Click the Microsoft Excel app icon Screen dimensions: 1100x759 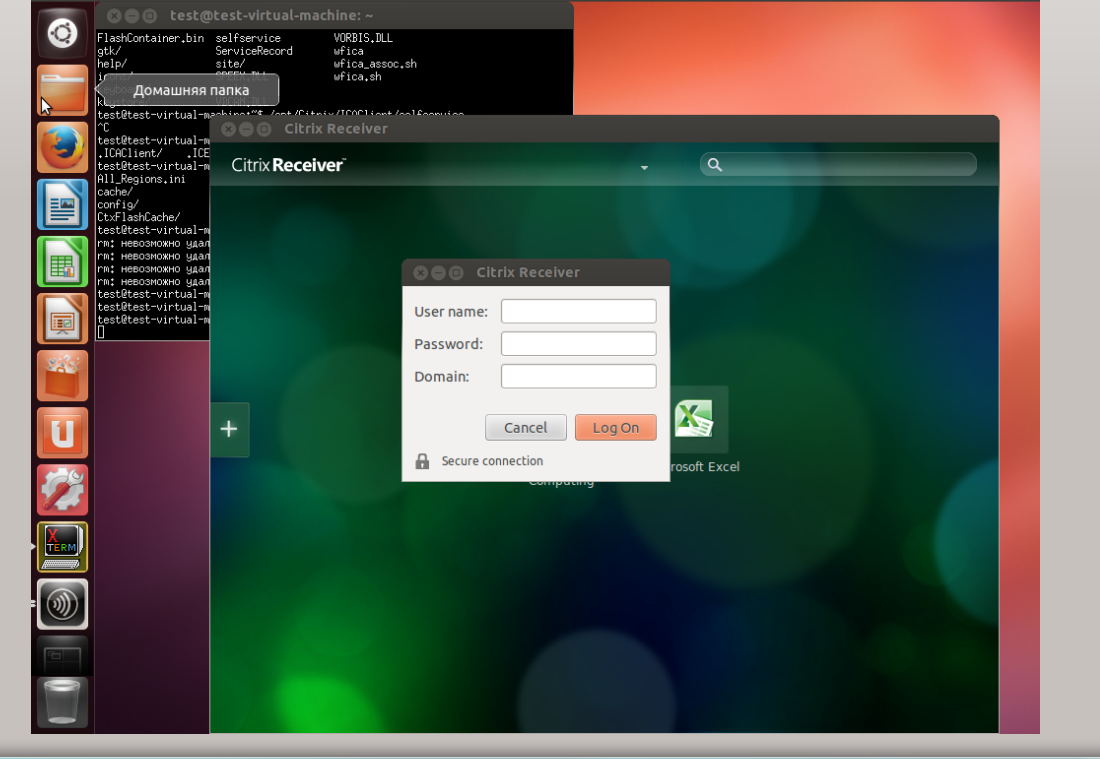tap(693, 419)
